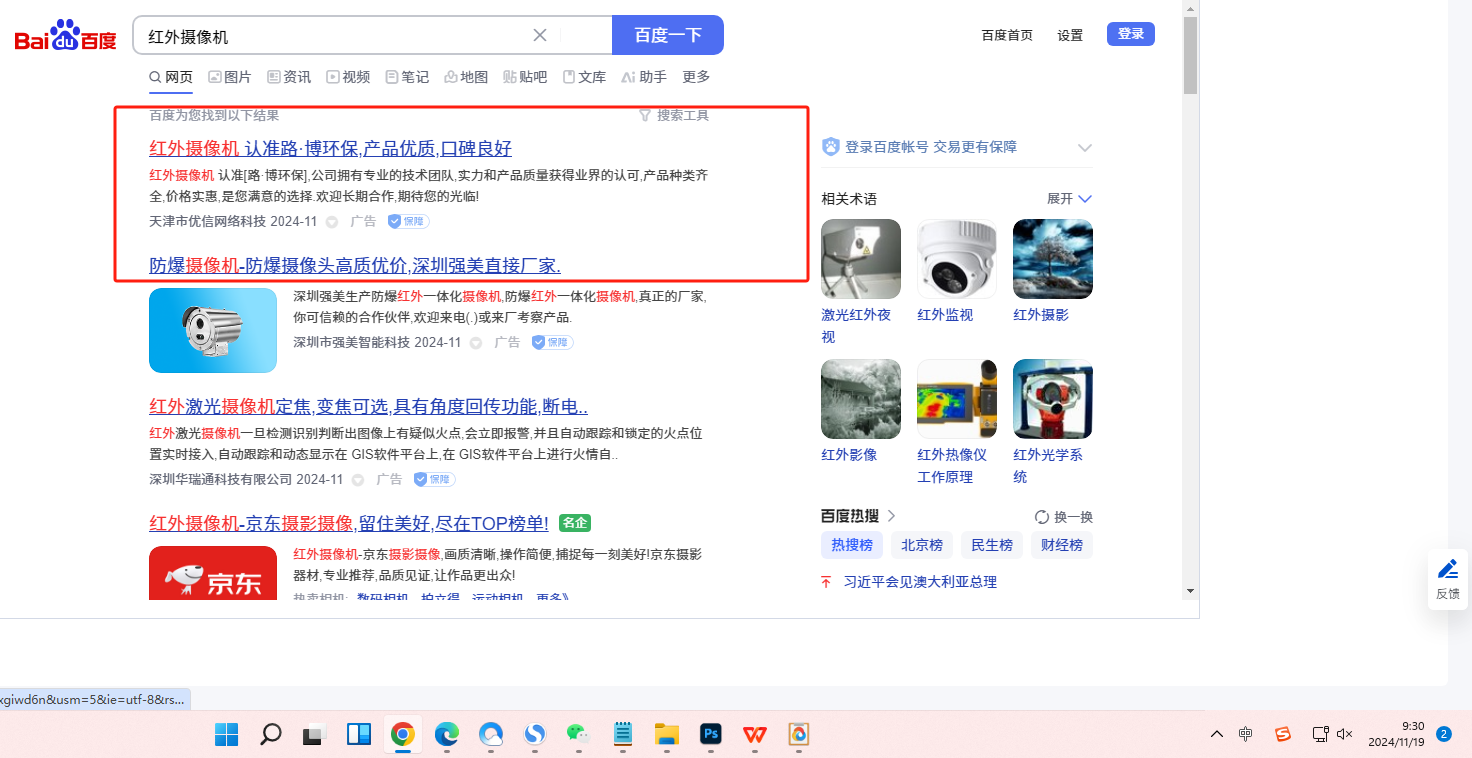The image size is (1472, 758).
Task: Click the Baidu logo
Action: tap(65, 37)
